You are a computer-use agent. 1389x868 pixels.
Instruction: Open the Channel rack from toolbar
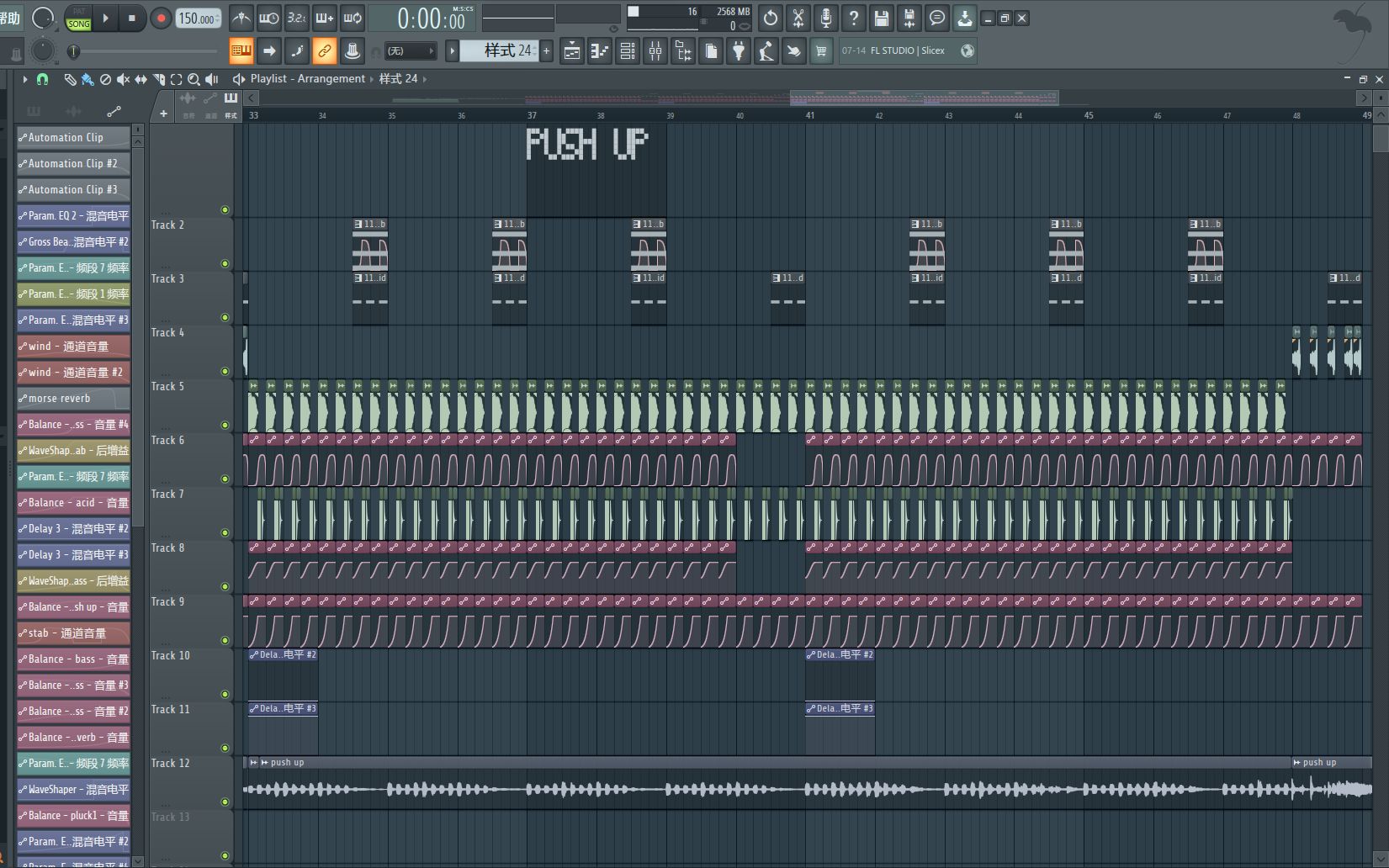(x=628, y=51)
